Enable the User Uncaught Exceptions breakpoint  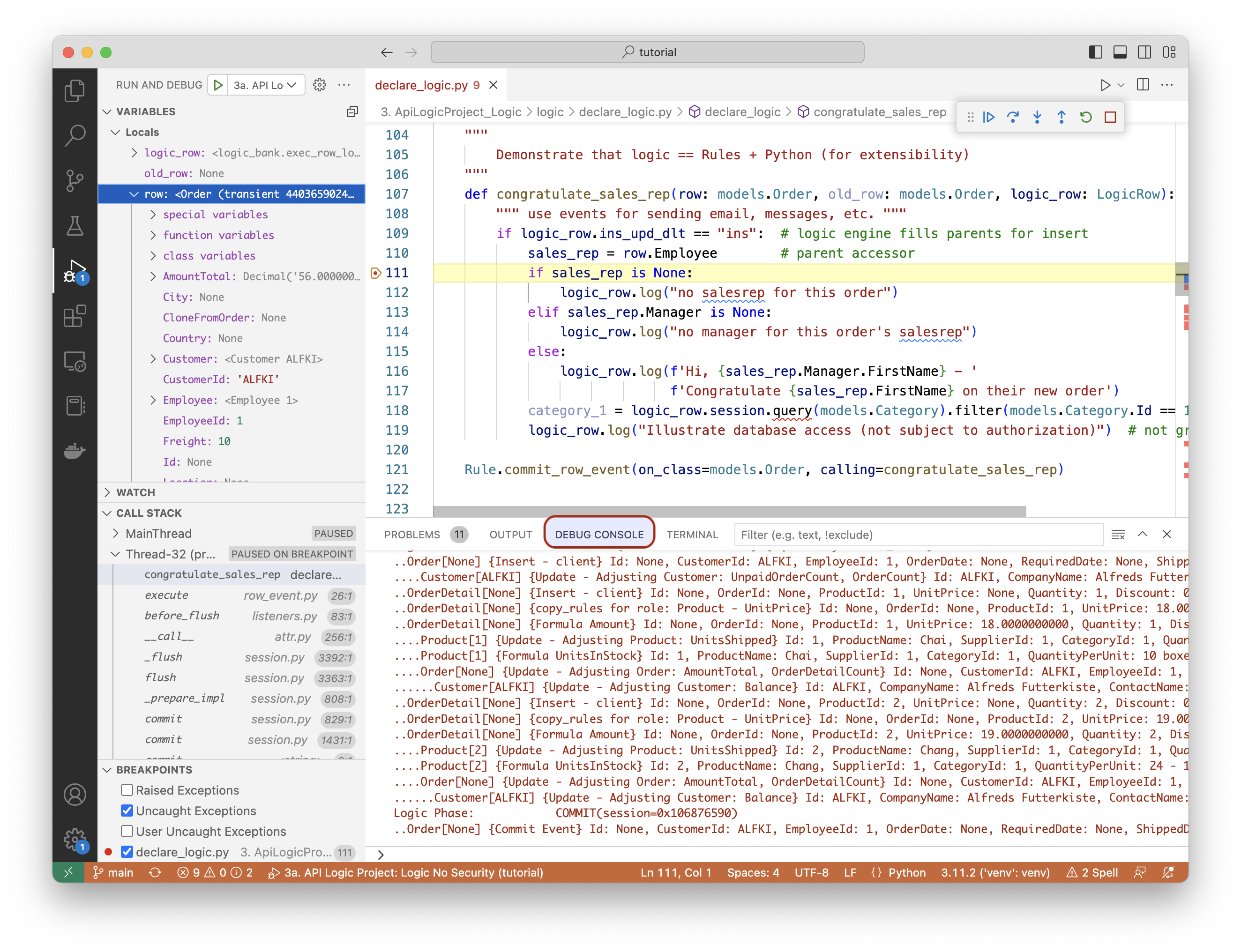click(x=127, y=831)
